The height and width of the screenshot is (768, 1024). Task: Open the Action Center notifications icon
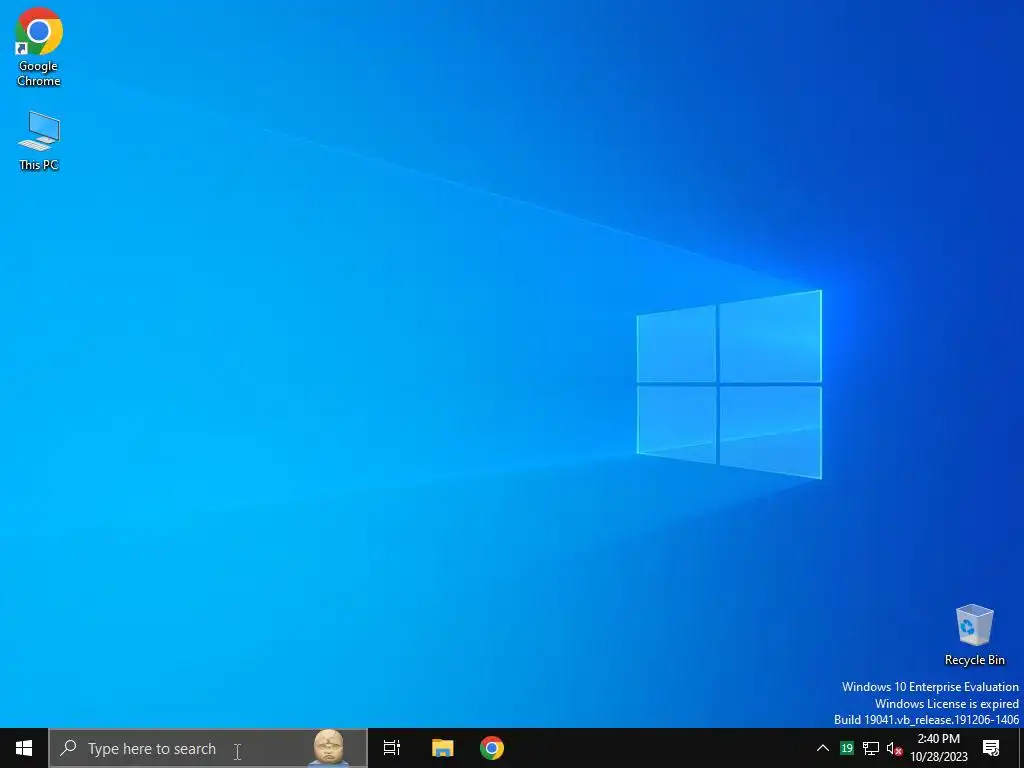coord(991,748)
